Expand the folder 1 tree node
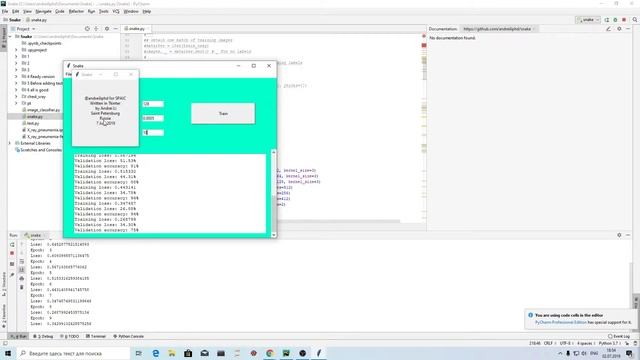 (16, 57)
